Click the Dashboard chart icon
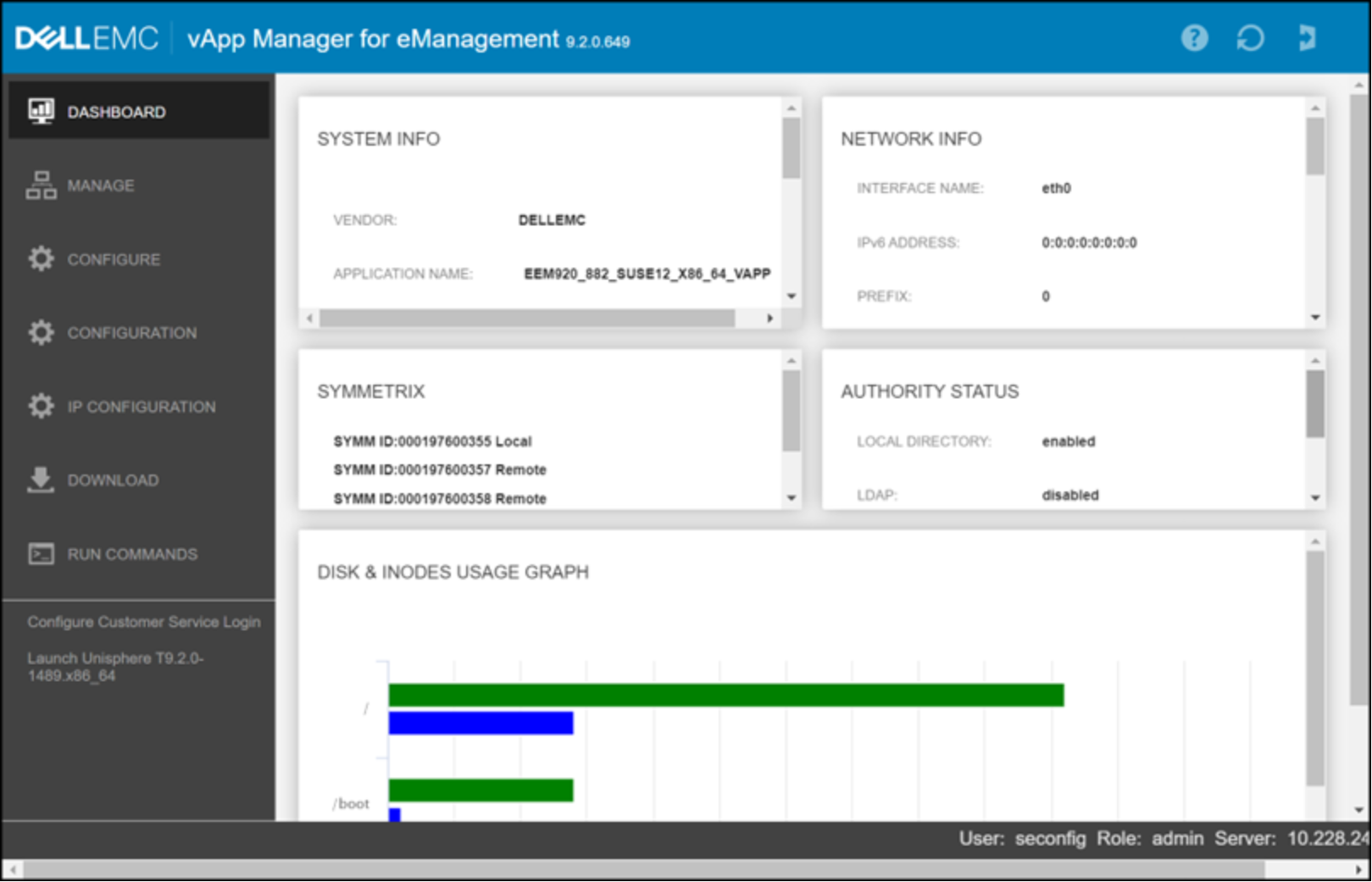1372x882 pixels. (41, 112)
